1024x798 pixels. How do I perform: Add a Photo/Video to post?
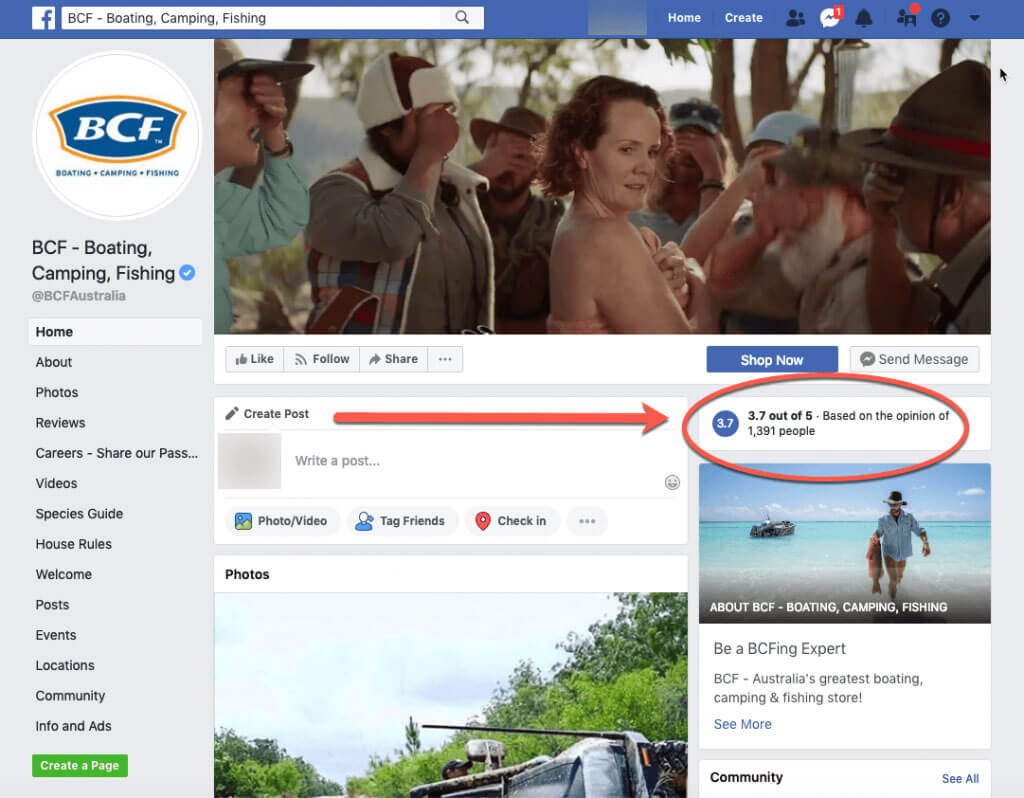click(x=281, y=521)
